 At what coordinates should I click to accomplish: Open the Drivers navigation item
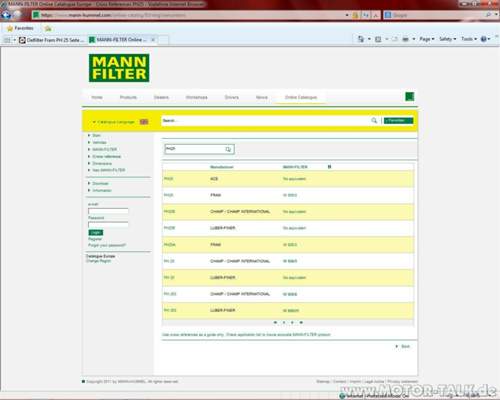(232, 97)
